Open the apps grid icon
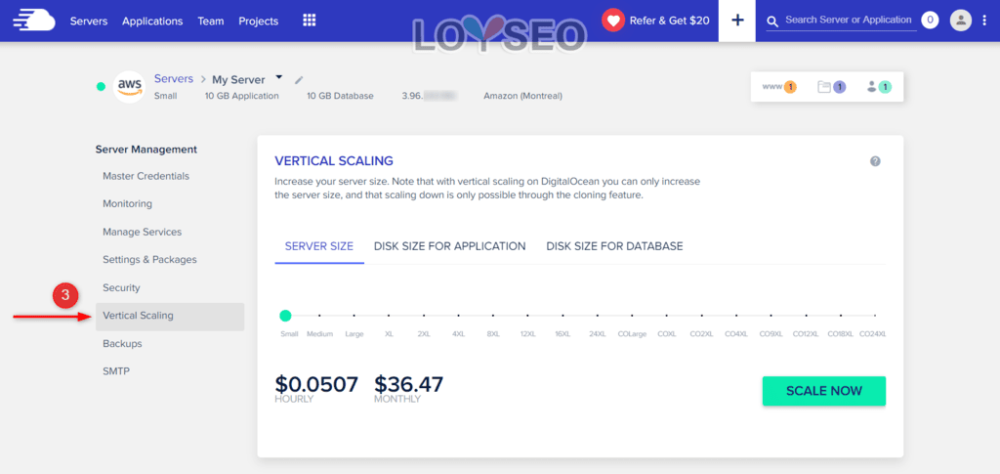The image size is (1000, 474). pyautogui.click(x=309, y=20)
